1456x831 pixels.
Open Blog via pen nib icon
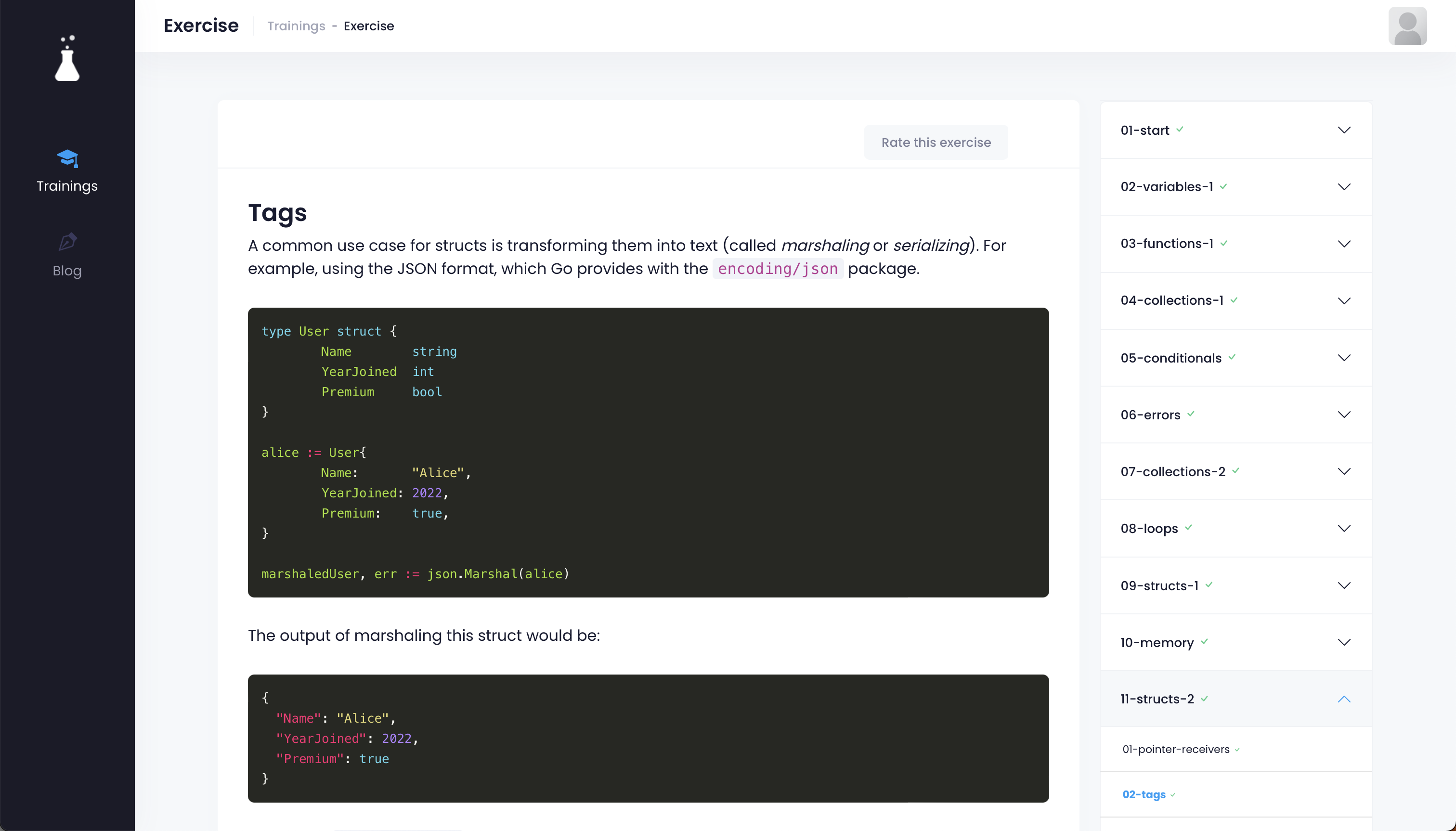67,241
